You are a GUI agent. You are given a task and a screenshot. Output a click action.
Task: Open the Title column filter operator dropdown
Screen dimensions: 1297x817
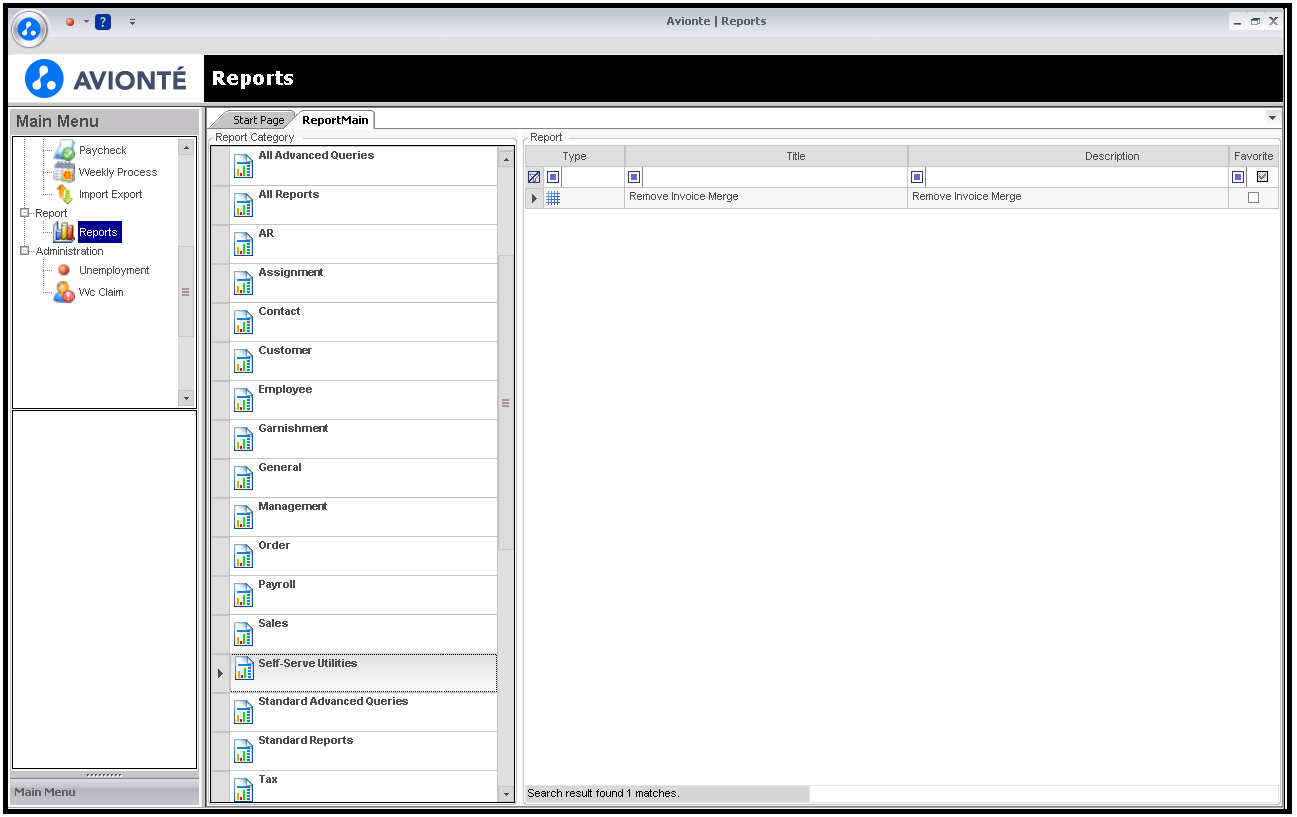pyautogui.click(x=634, y=177)
